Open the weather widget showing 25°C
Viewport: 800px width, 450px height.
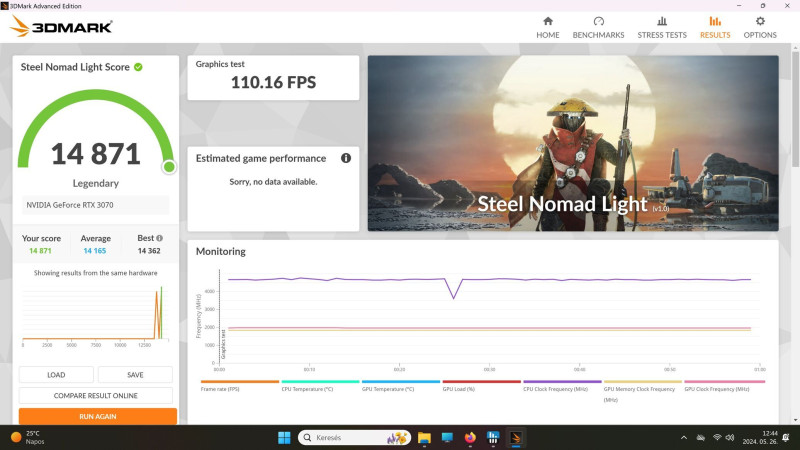(28, 437)
